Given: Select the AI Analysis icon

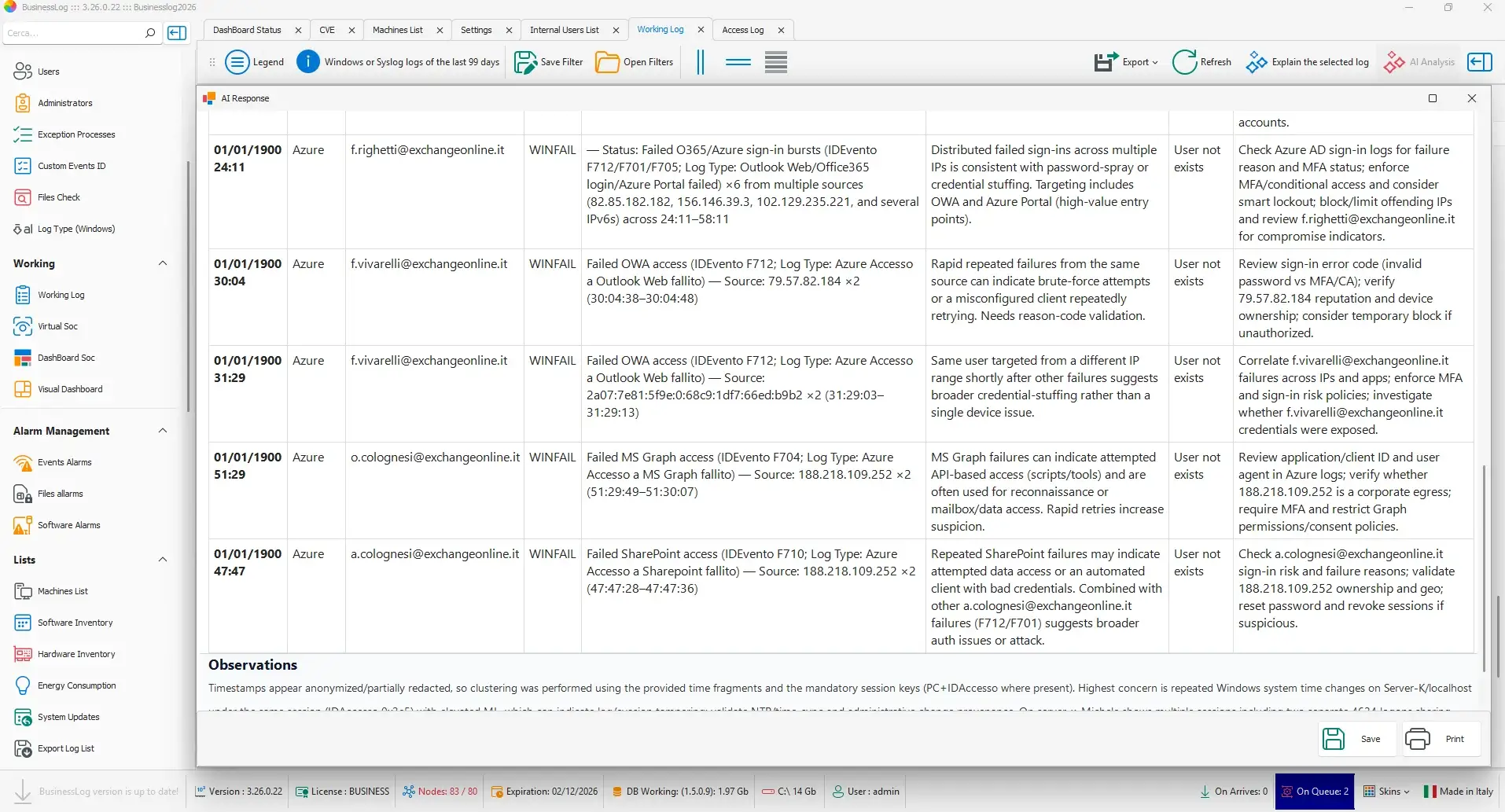Looking at the screenshot, I should 1394,62.
